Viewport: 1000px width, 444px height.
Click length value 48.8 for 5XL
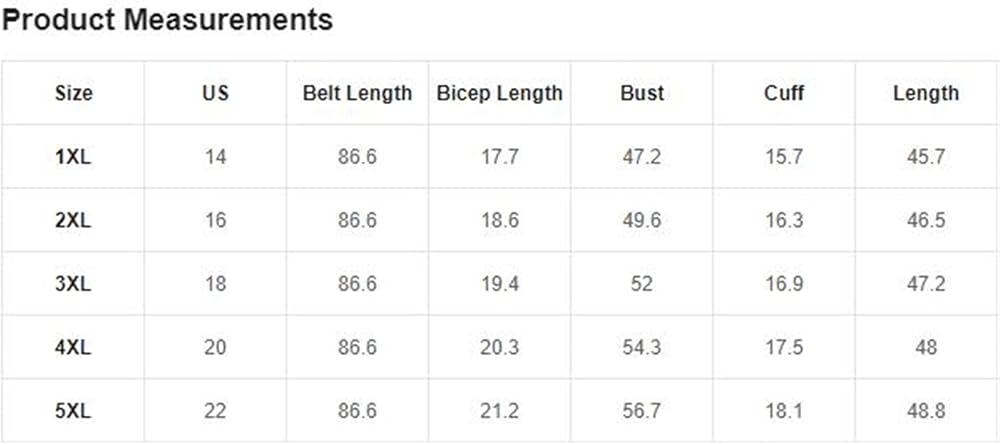click(x=926, y=411)
